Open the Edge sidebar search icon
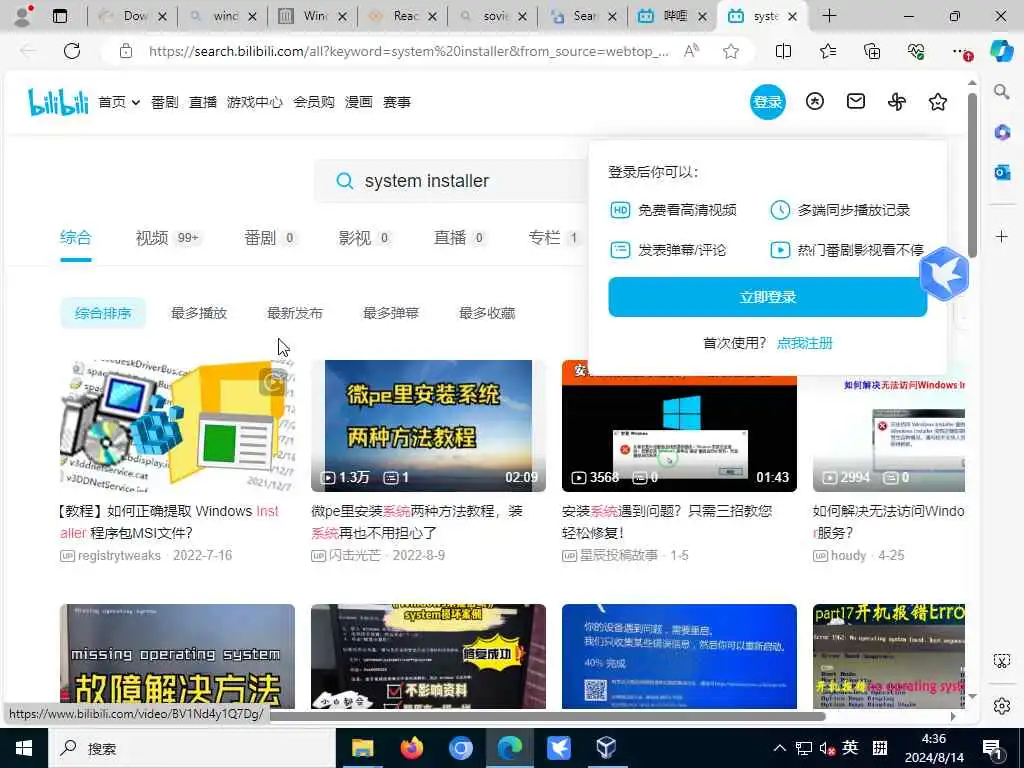Viewport: 1024px width, 768px height. pos(1002,91)
